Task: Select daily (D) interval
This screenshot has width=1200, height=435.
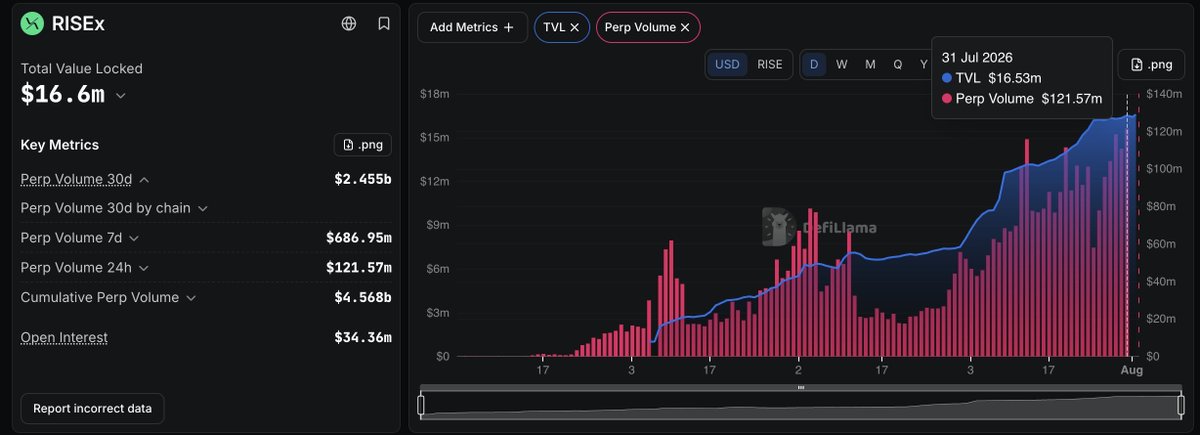Action: (x=814, y=64)
